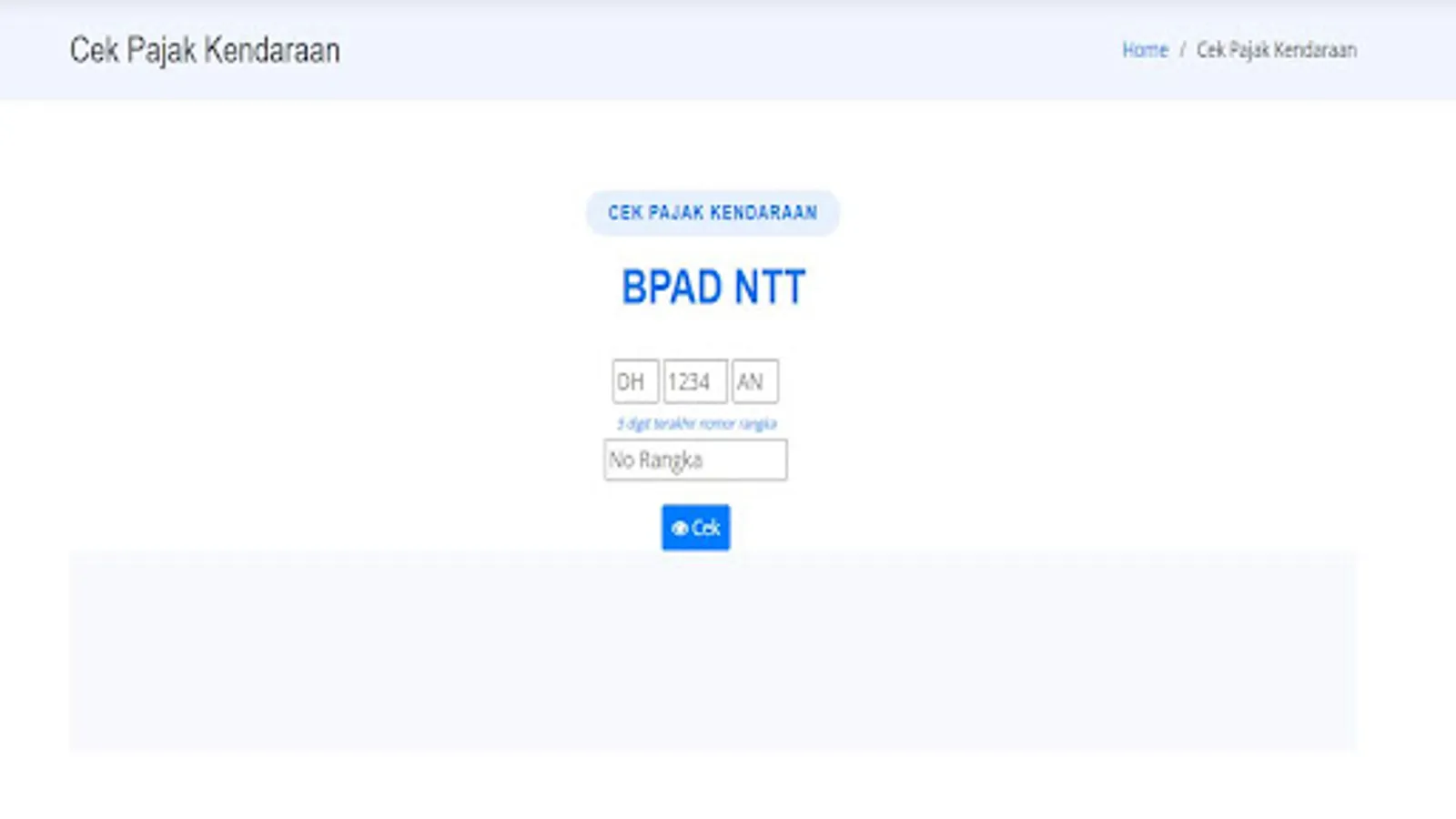Click the Cek Pajak Kendaraan breadcrumb text
Viewport: 1456px width, 819px height.
click(x=1276, y=50)
